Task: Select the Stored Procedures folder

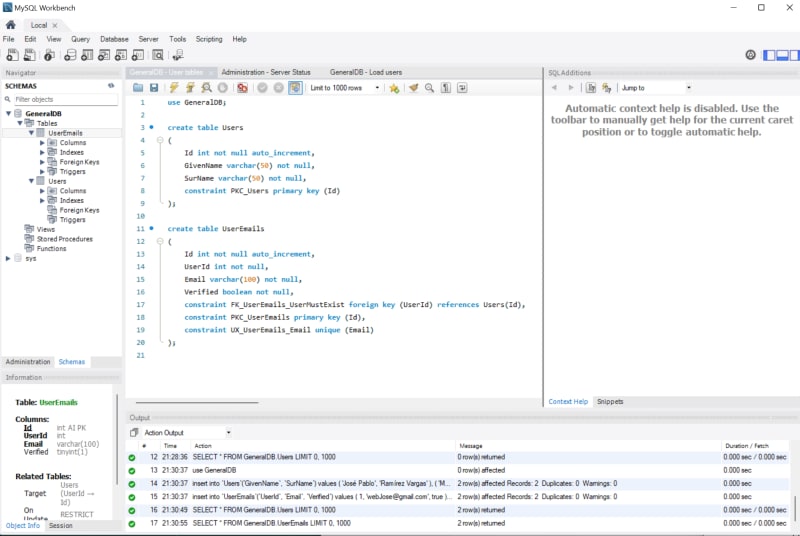Action: click(64, 239)
